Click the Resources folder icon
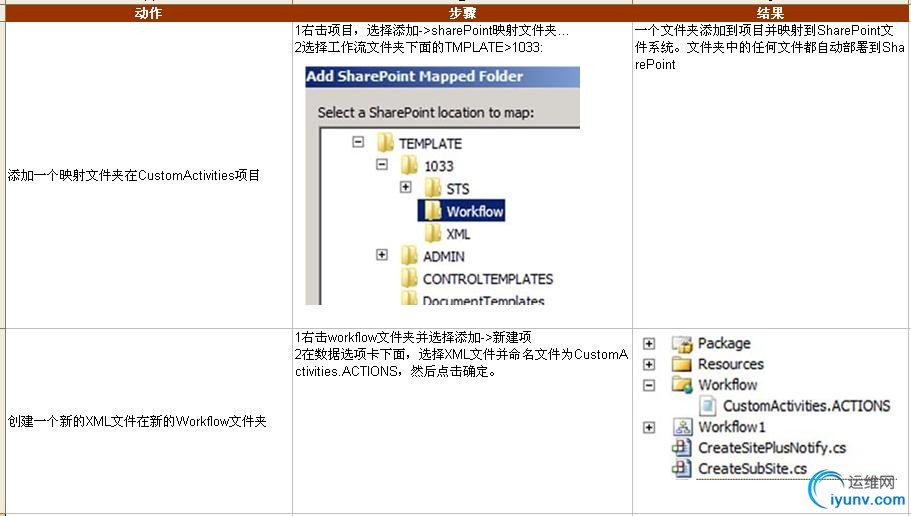 pyautogui.click(x=682, y=364)
